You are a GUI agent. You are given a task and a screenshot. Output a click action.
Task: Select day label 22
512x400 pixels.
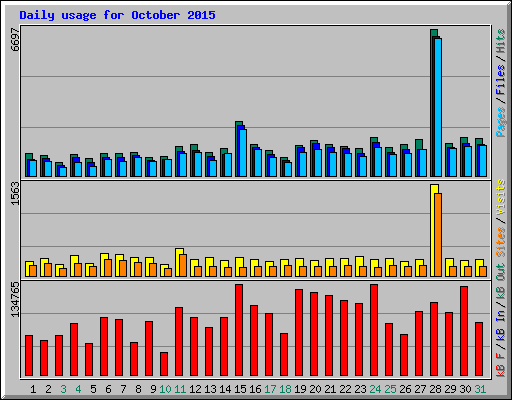(x=345, y=389)
